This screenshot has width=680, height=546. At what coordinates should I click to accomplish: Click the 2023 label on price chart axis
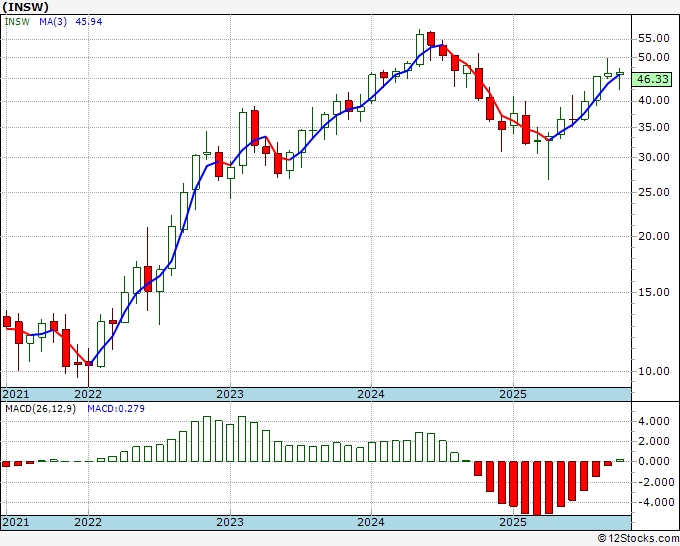[230, 394]
